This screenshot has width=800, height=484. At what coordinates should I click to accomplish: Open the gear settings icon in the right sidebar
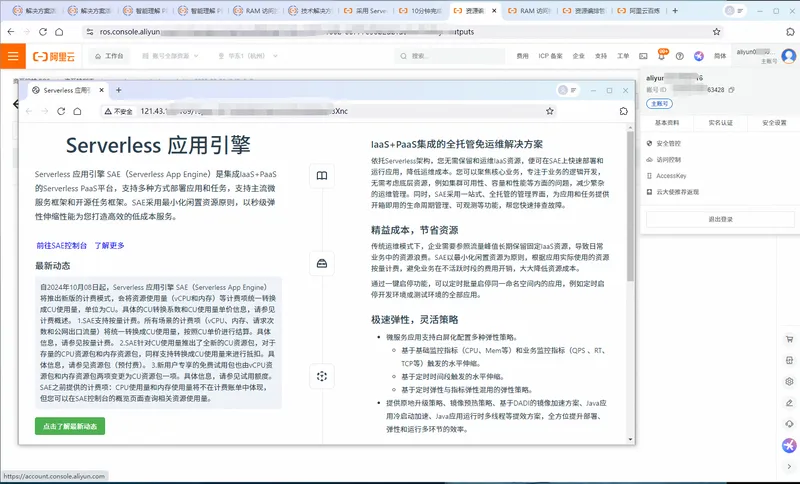click(x=789, y=381)
